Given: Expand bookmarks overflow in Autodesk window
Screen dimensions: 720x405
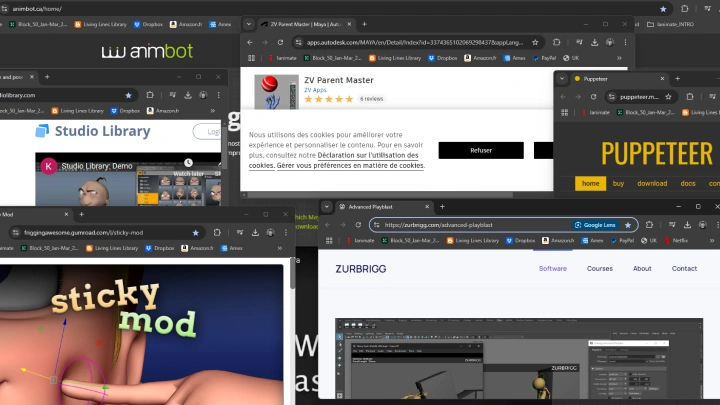Looking at the screenshot, I should [x=619, y=58].
